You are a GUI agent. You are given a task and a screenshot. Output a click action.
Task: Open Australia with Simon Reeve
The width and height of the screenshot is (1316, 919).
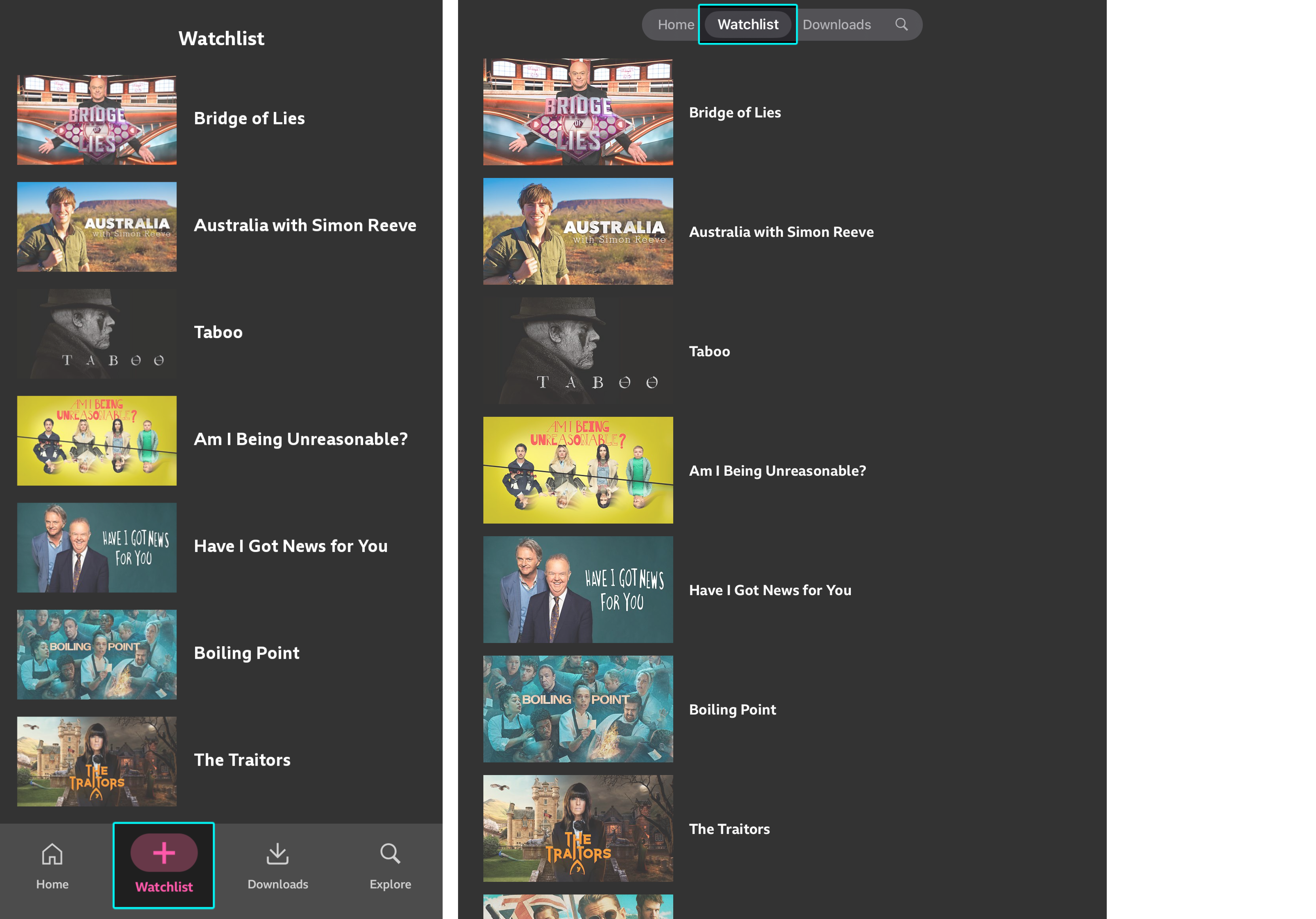305,225
